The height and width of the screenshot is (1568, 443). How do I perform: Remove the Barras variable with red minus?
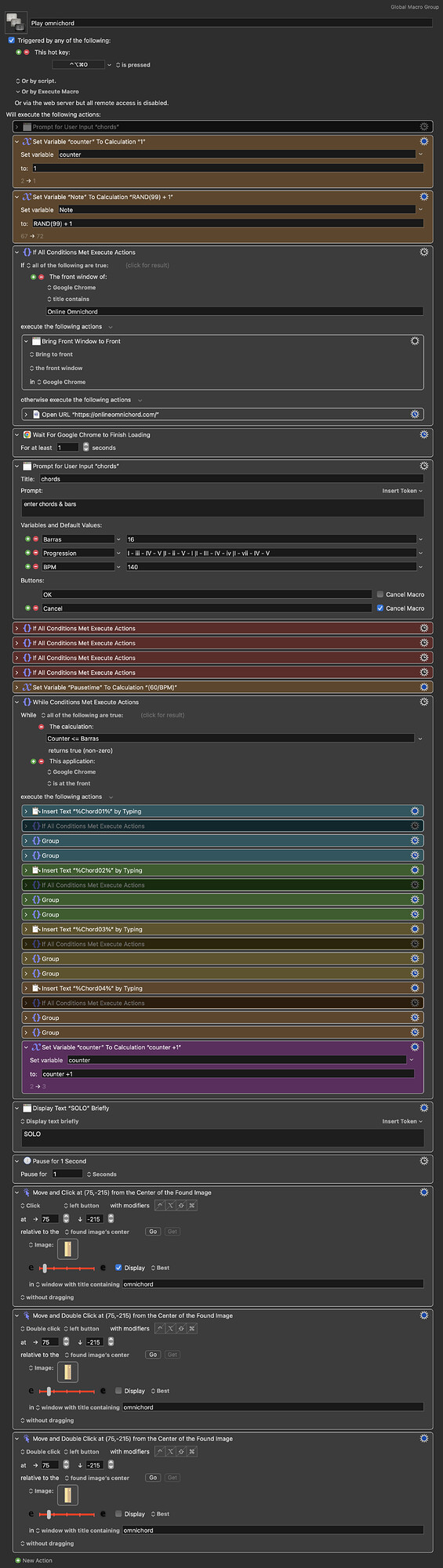35,539
